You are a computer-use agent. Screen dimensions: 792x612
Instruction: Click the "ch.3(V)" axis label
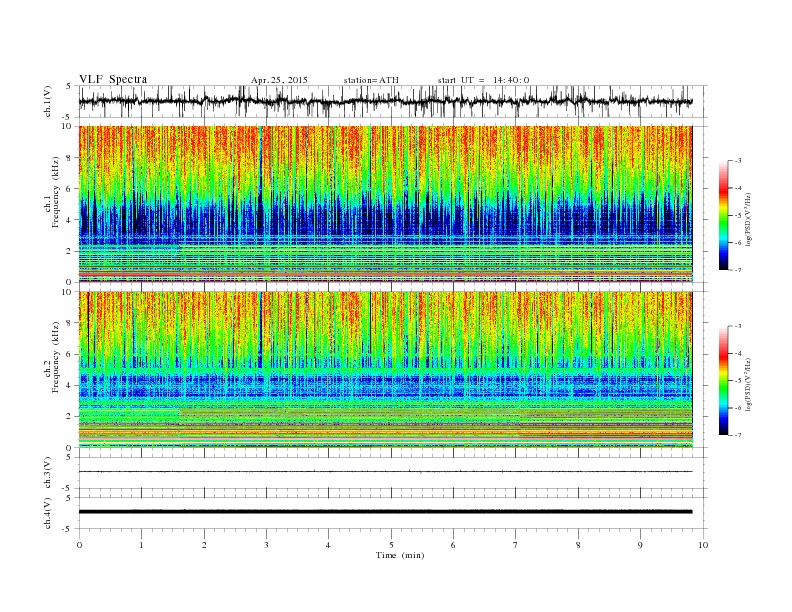tap(48, 473)
